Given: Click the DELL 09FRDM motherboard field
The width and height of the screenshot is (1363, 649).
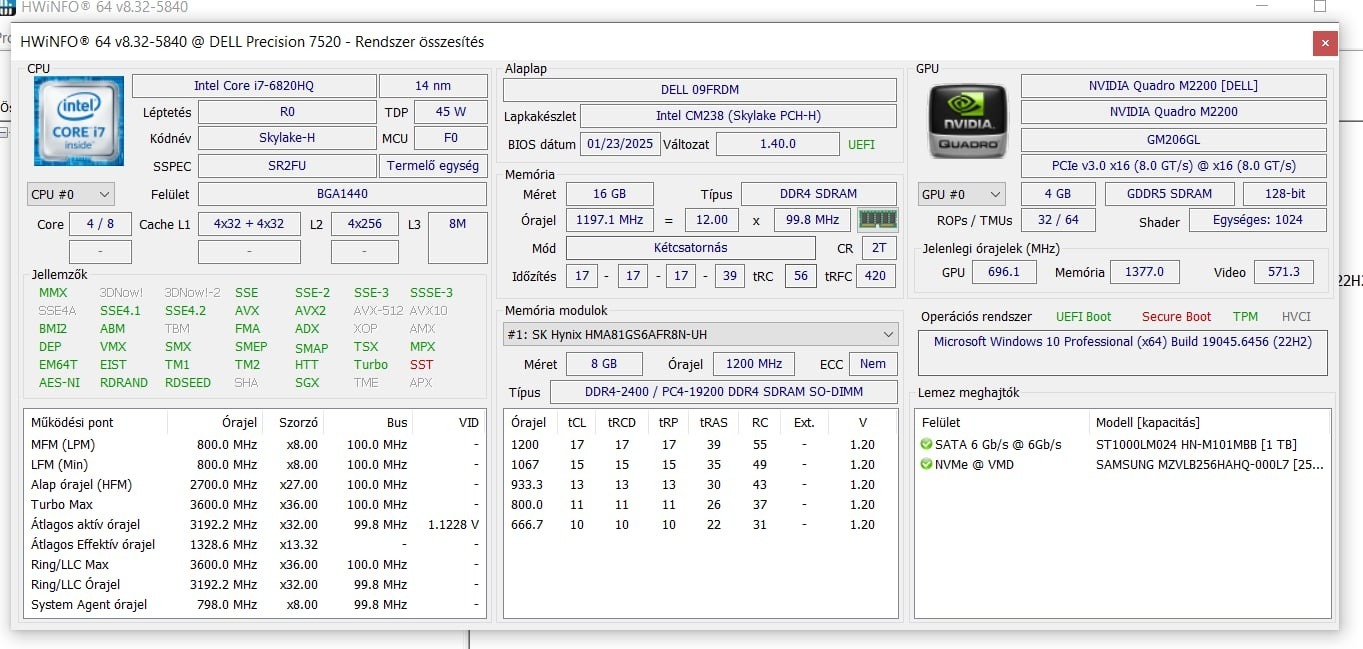Looking at the screenshot, I should tap(700, 90).
